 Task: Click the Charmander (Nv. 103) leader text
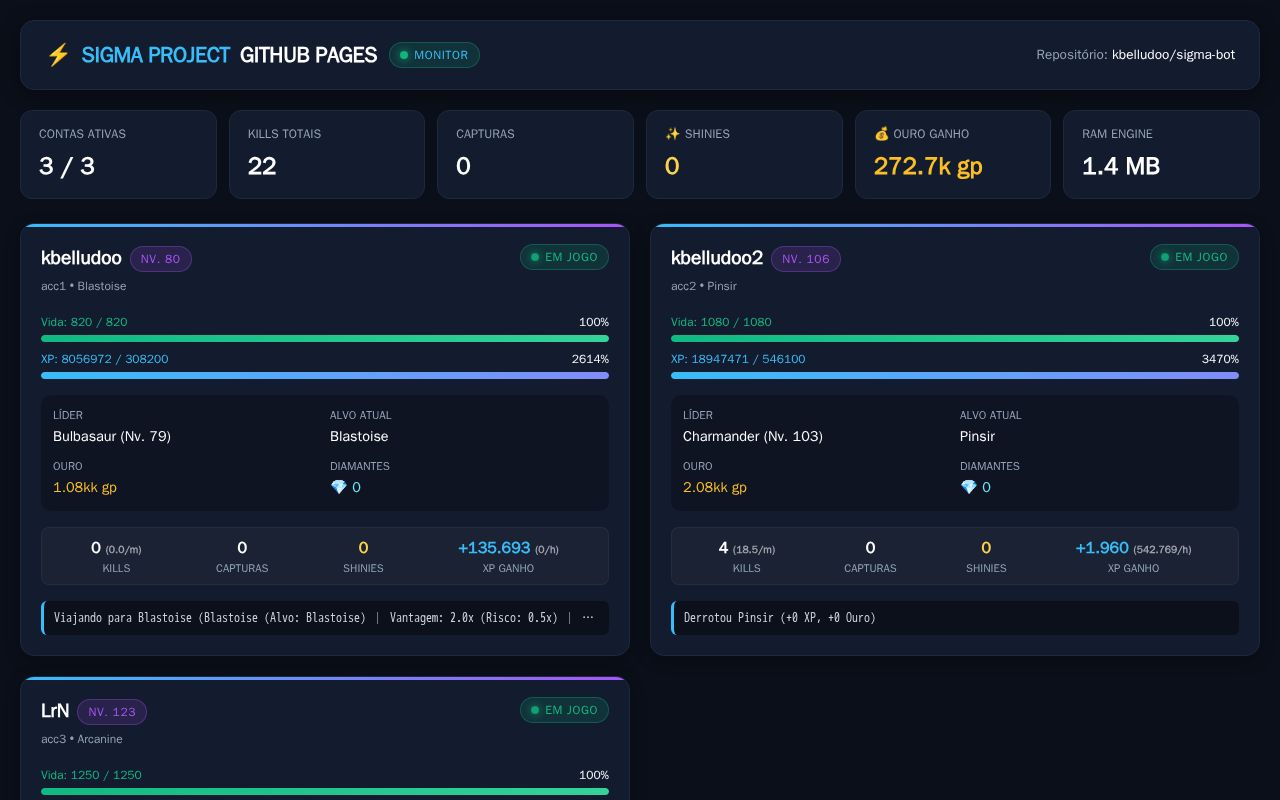point(753,436)
